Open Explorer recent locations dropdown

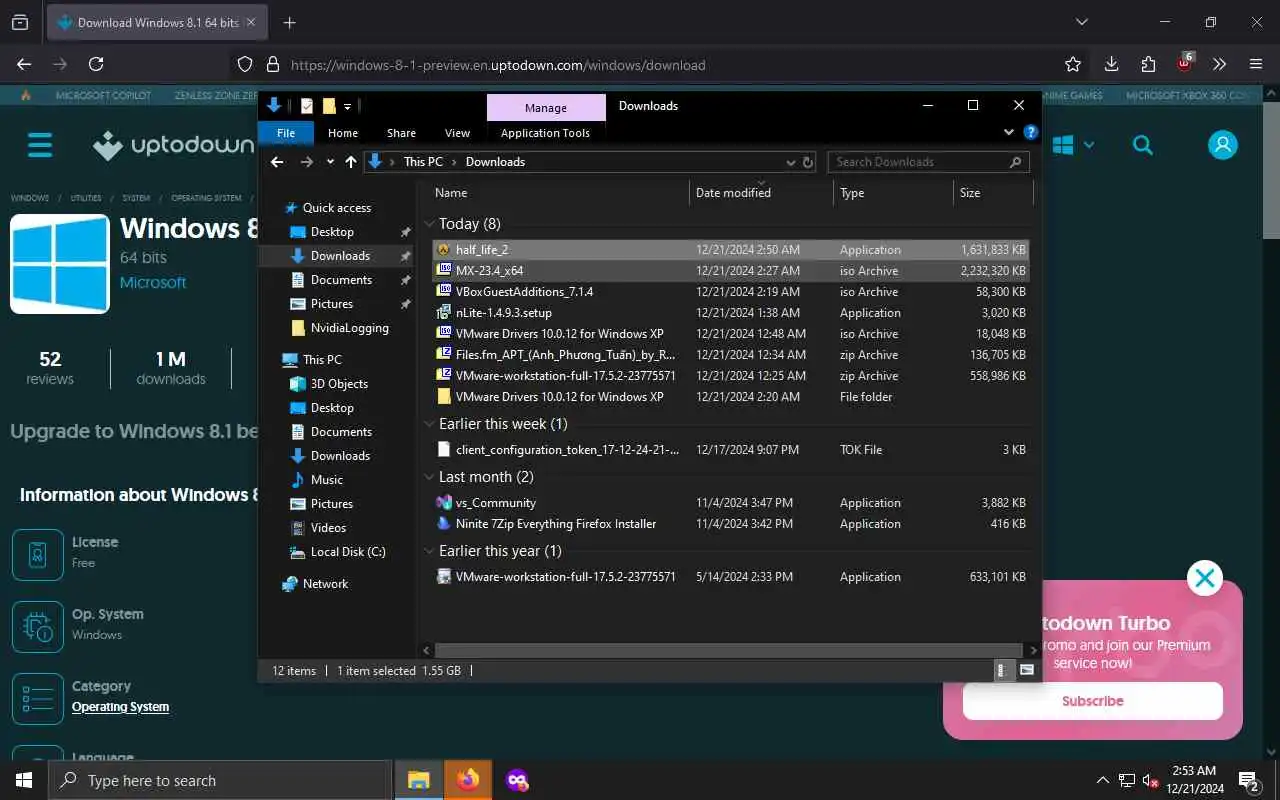click(x=330, y=161)
